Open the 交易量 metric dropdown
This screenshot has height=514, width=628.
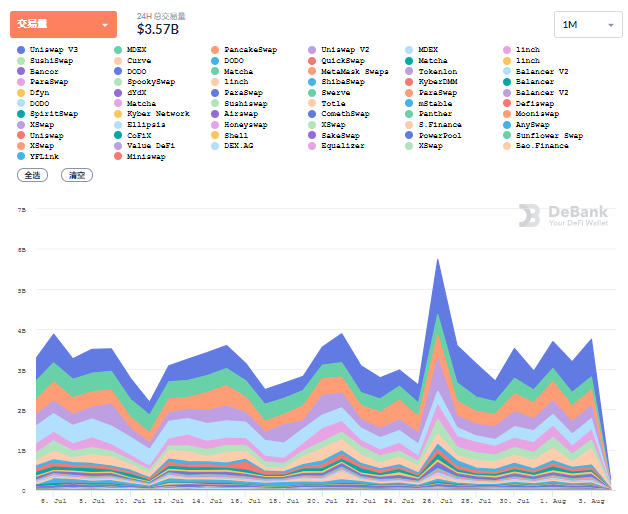(x=63, y=24)
